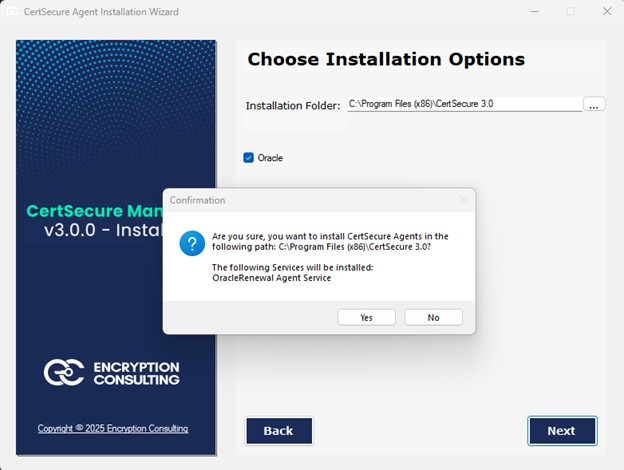
Task: Click the CertSecure Agent Installation Wizard title
Action: pos(101,12)
